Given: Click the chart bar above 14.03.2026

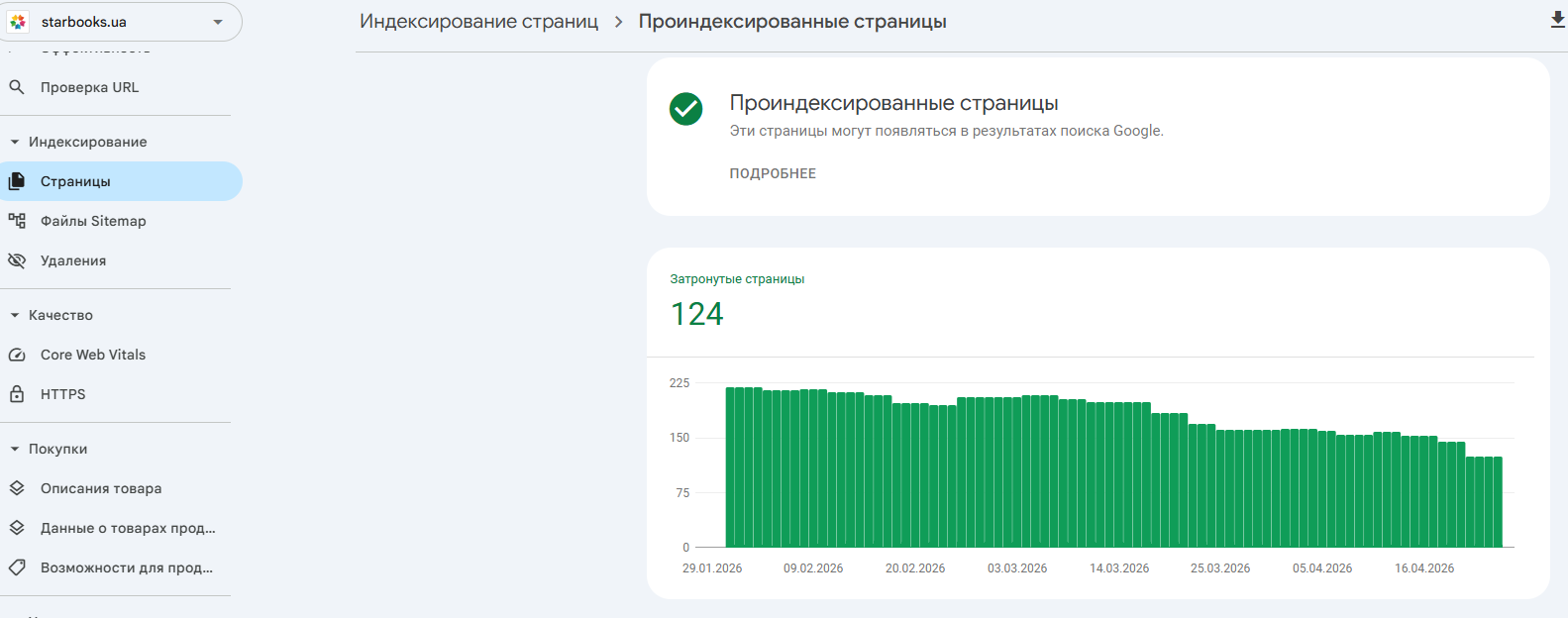Looking at the screenshot, I should tap(1119, 474).
